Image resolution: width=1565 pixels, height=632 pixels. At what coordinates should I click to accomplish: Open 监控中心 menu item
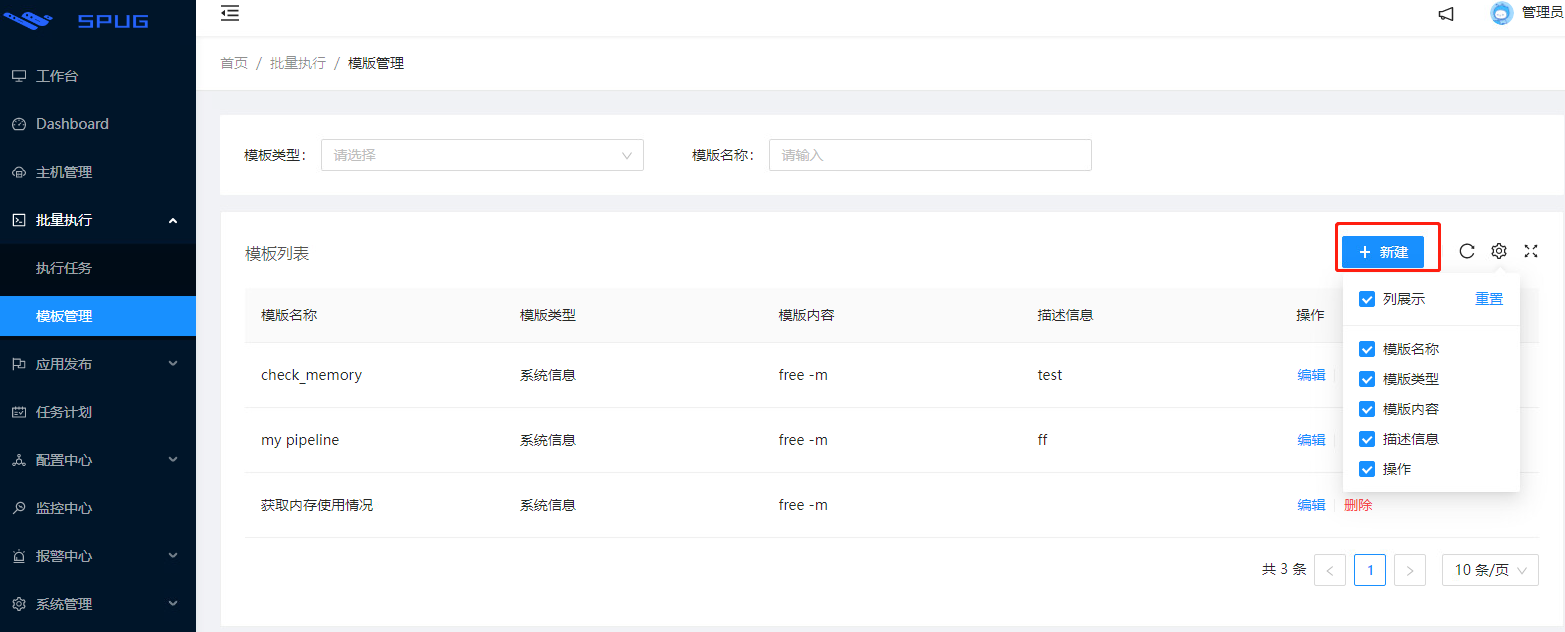[98, 508]
